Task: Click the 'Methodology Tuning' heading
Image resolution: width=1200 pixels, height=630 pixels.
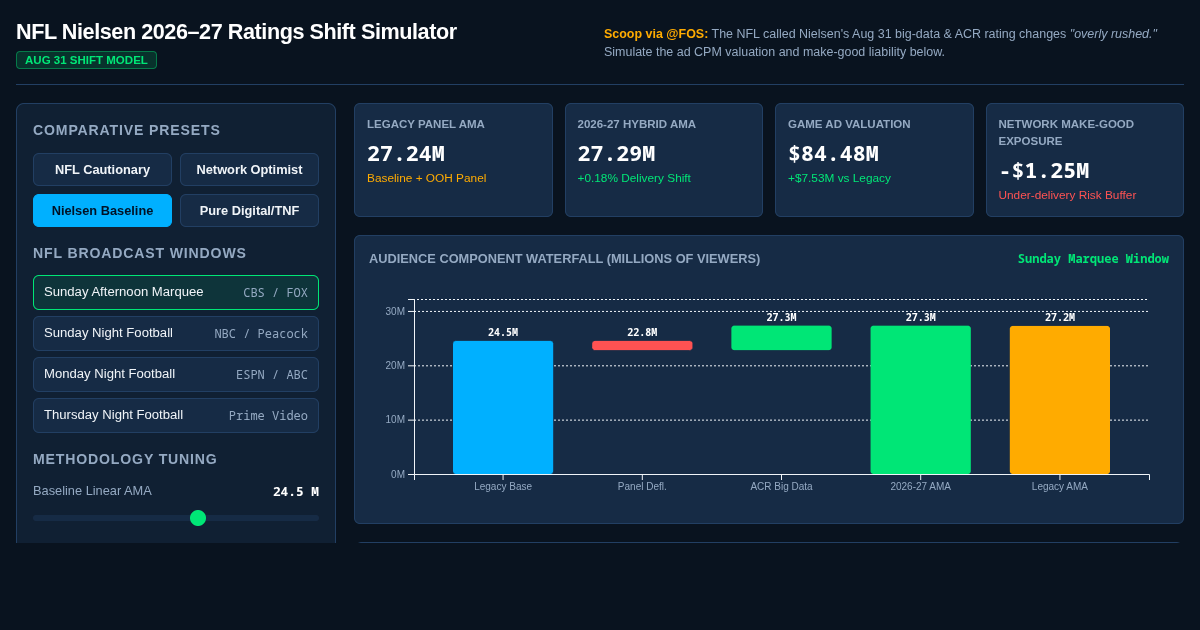Action: pos(125,459)
